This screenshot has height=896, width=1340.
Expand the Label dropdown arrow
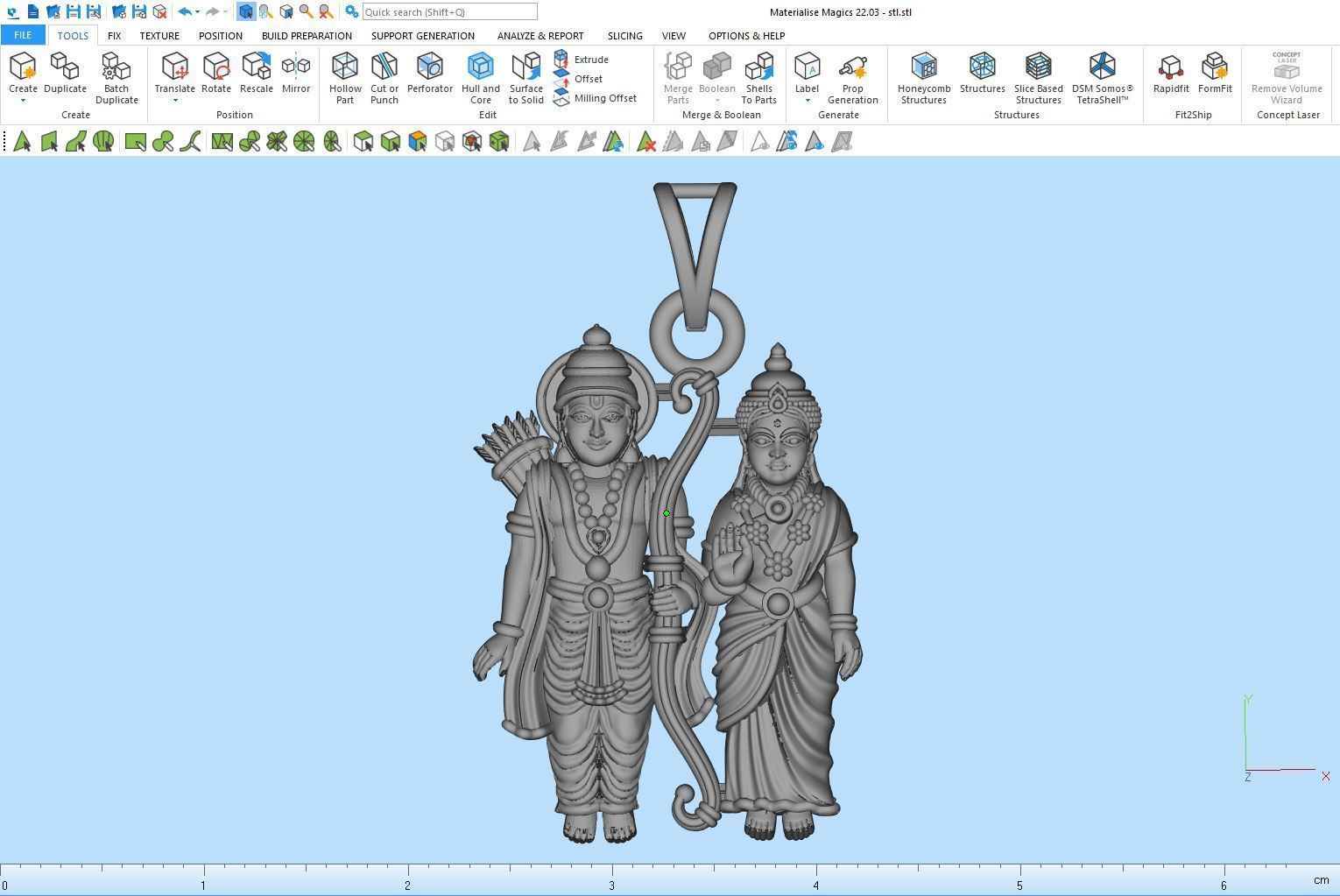coord(808,101)
